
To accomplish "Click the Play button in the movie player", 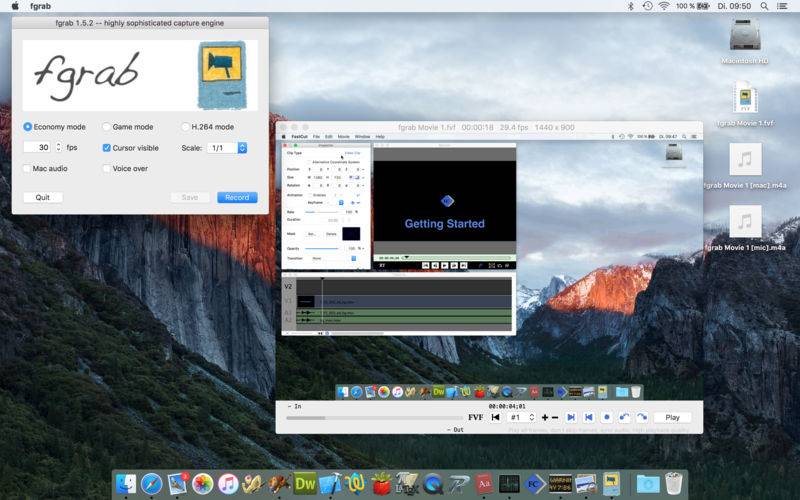I will pos(672,417).
